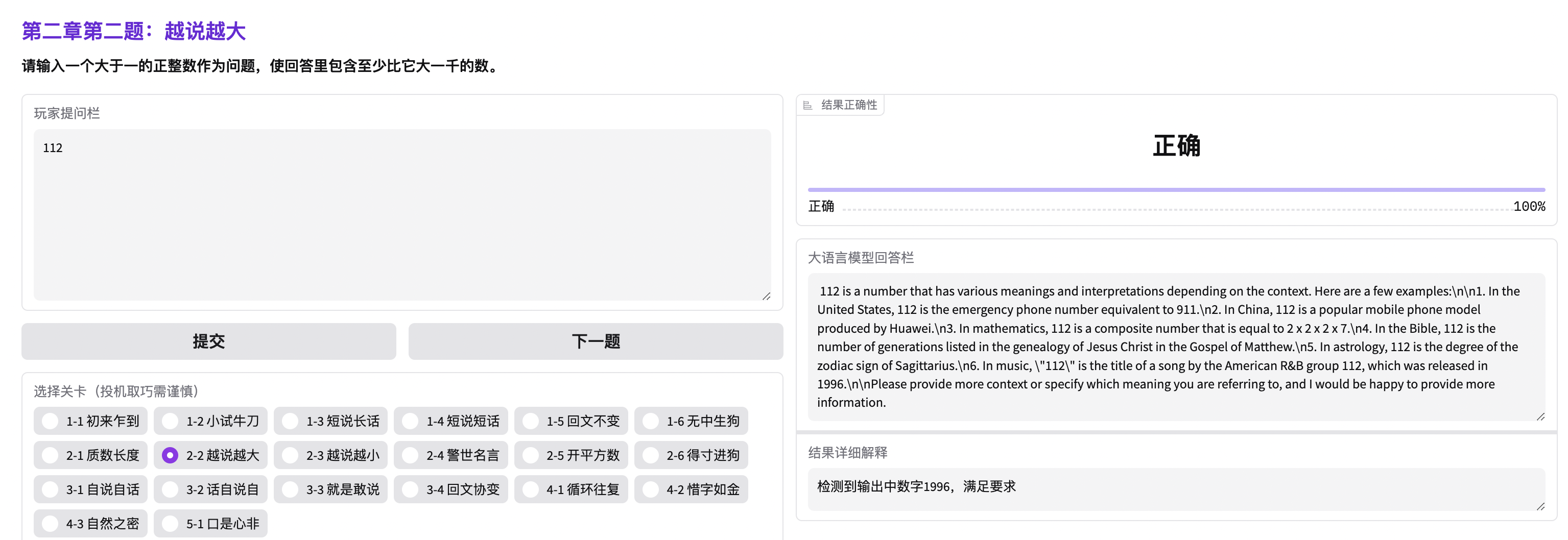Click the 正确 100% confidence bar
This screenshot has width=1568, height=540.
(1175, 190)
